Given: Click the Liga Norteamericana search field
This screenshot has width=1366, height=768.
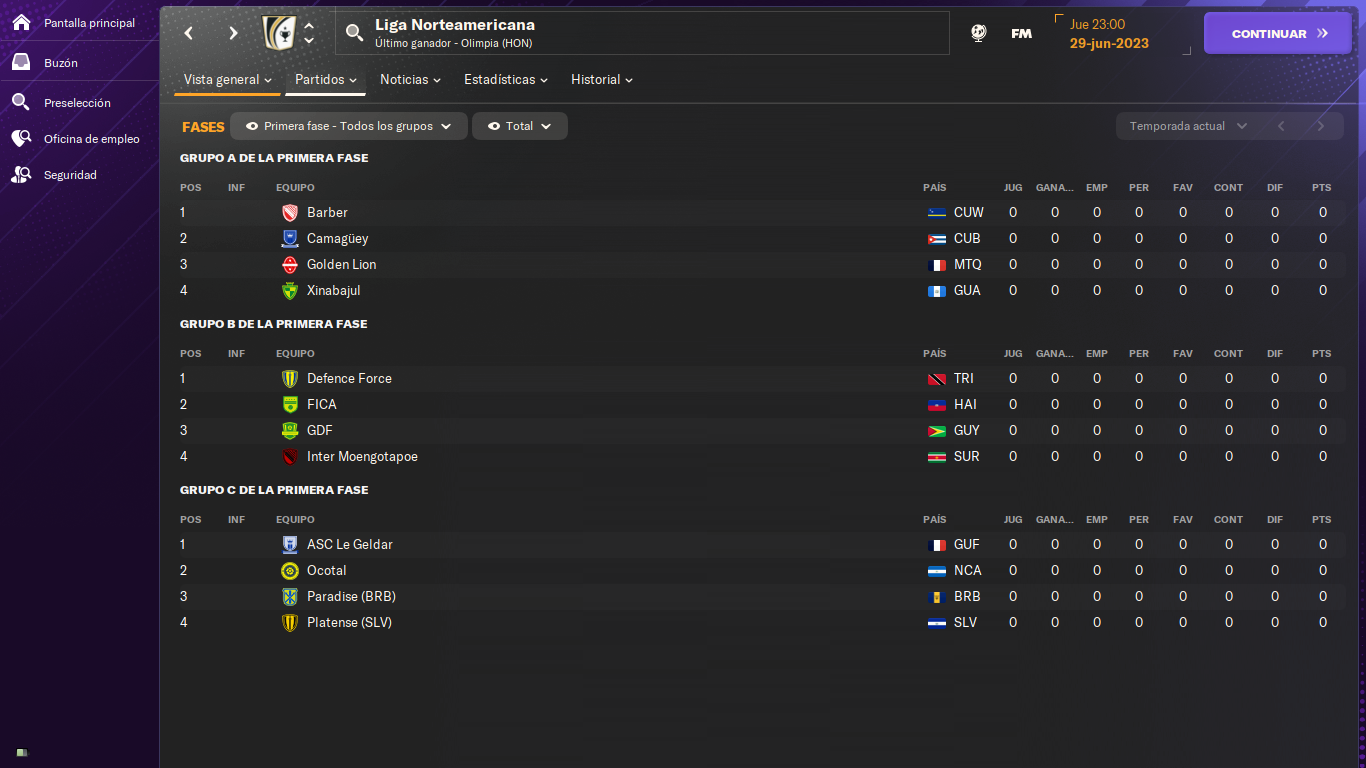Looking at the screenshot, I should click(642, 33).
